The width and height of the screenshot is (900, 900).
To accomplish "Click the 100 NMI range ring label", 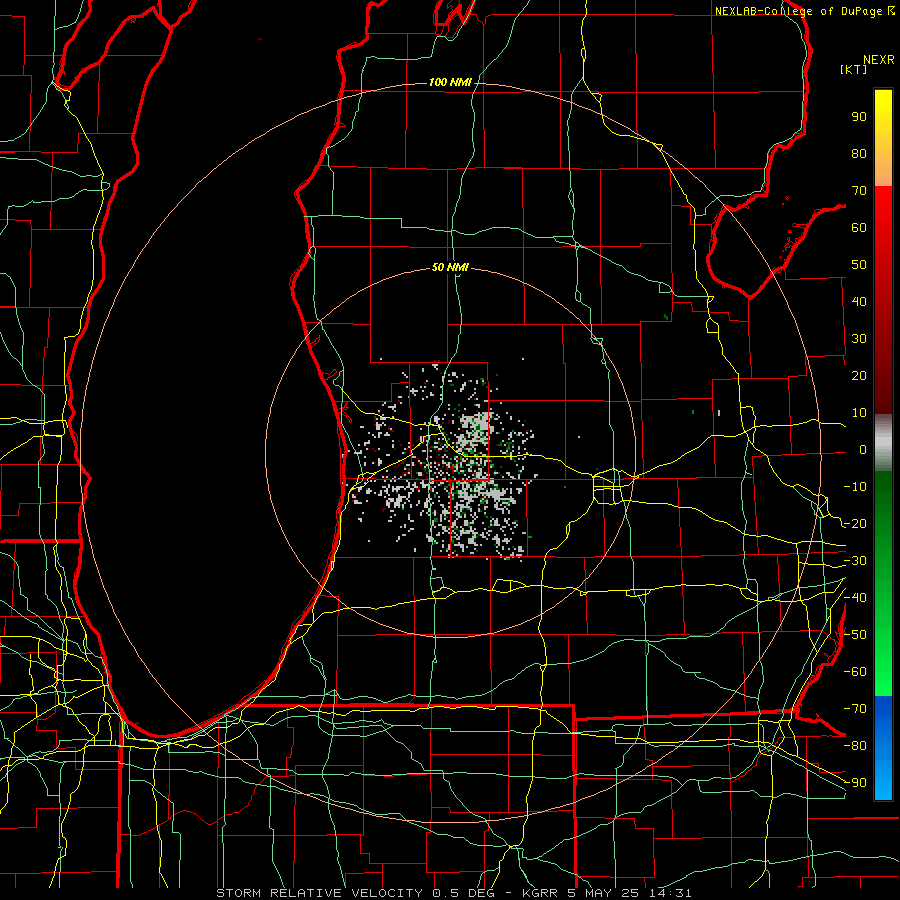I will click(450, 83).
